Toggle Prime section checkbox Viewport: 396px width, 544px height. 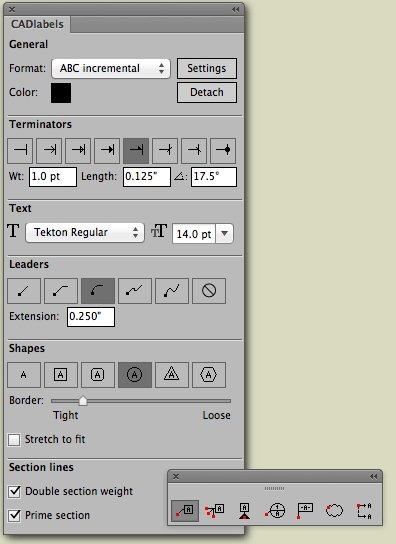[14, 515]
